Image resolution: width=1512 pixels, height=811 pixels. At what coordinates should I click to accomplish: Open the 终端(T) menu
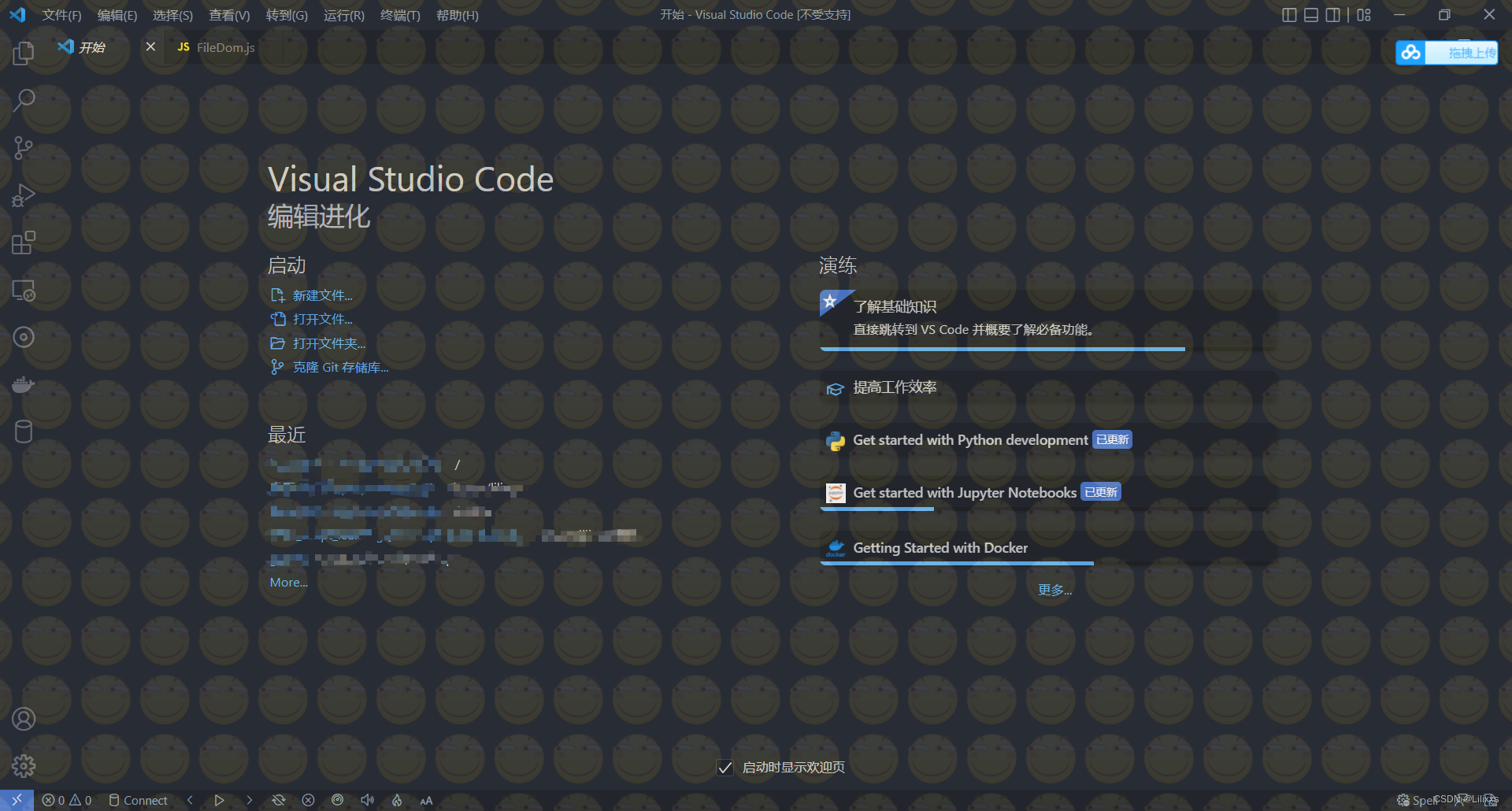point(400,14)
